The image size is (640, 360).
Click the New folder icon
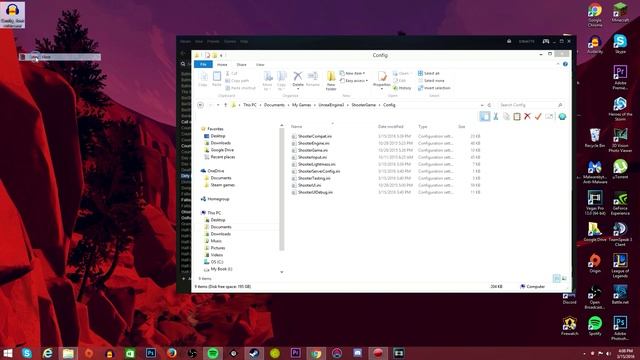pyautogui.click(x=331, y=81)
